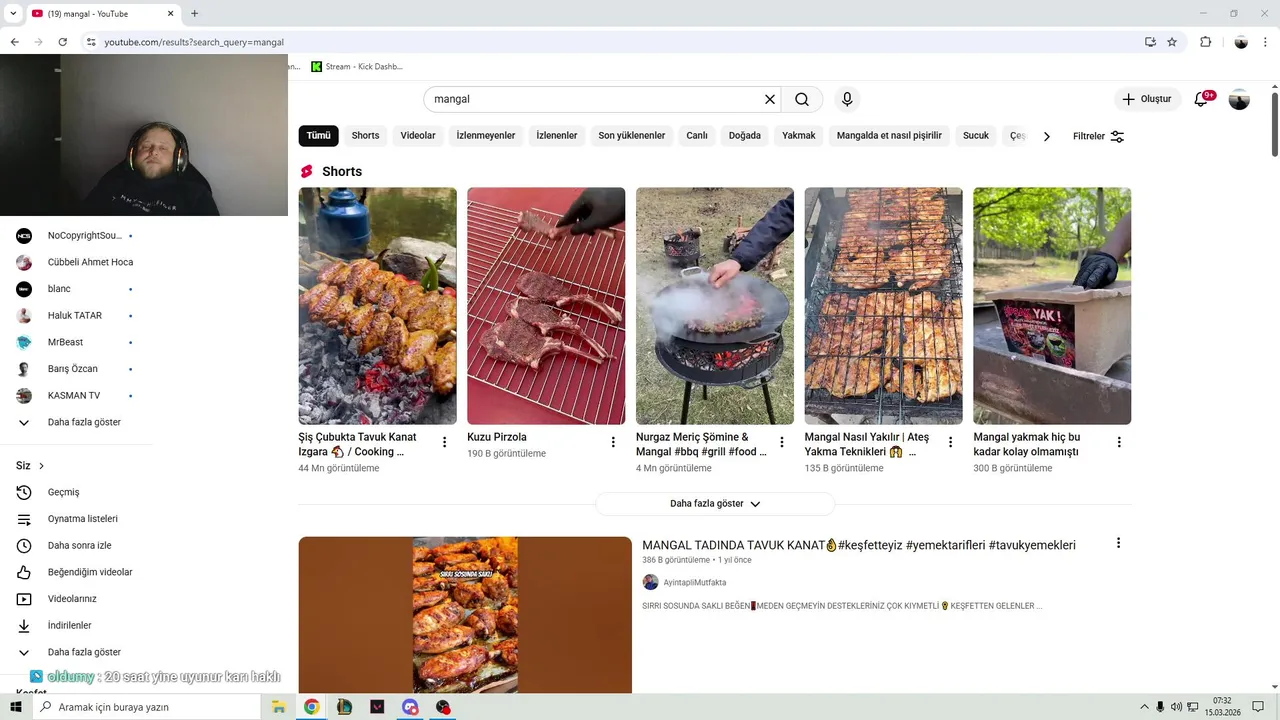Click the voice search microphone icon
The height and width of the screenshot is (720, 1280).
point(847,99)
